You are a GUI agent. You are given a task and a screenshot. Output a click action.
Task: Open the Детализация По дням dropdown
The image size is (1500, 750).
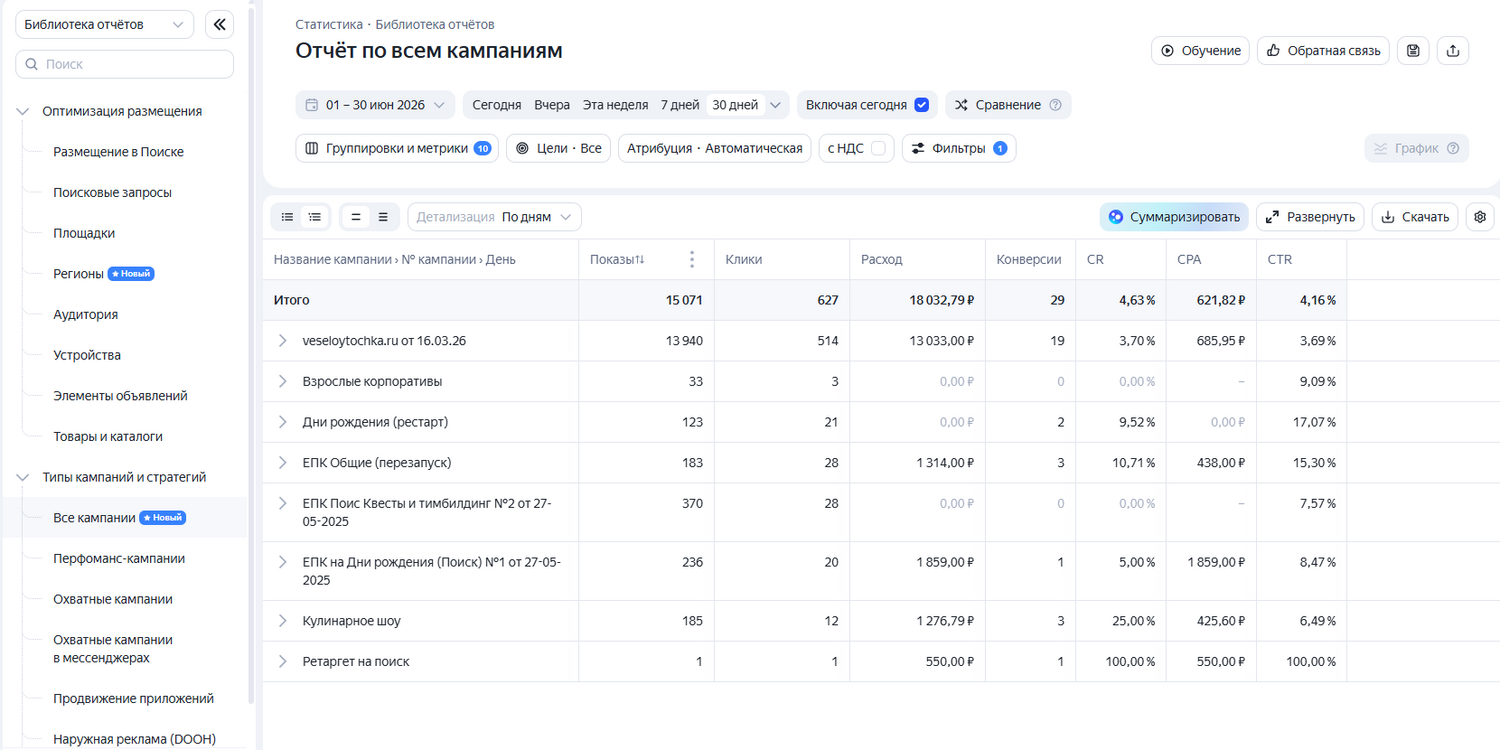[x=494, y=217]
